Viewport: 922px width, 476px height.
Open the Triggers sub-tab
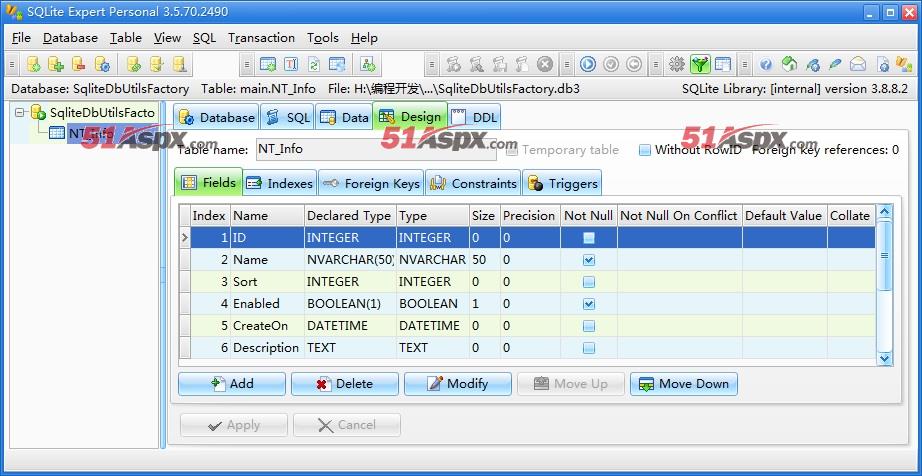pos(562,183)
